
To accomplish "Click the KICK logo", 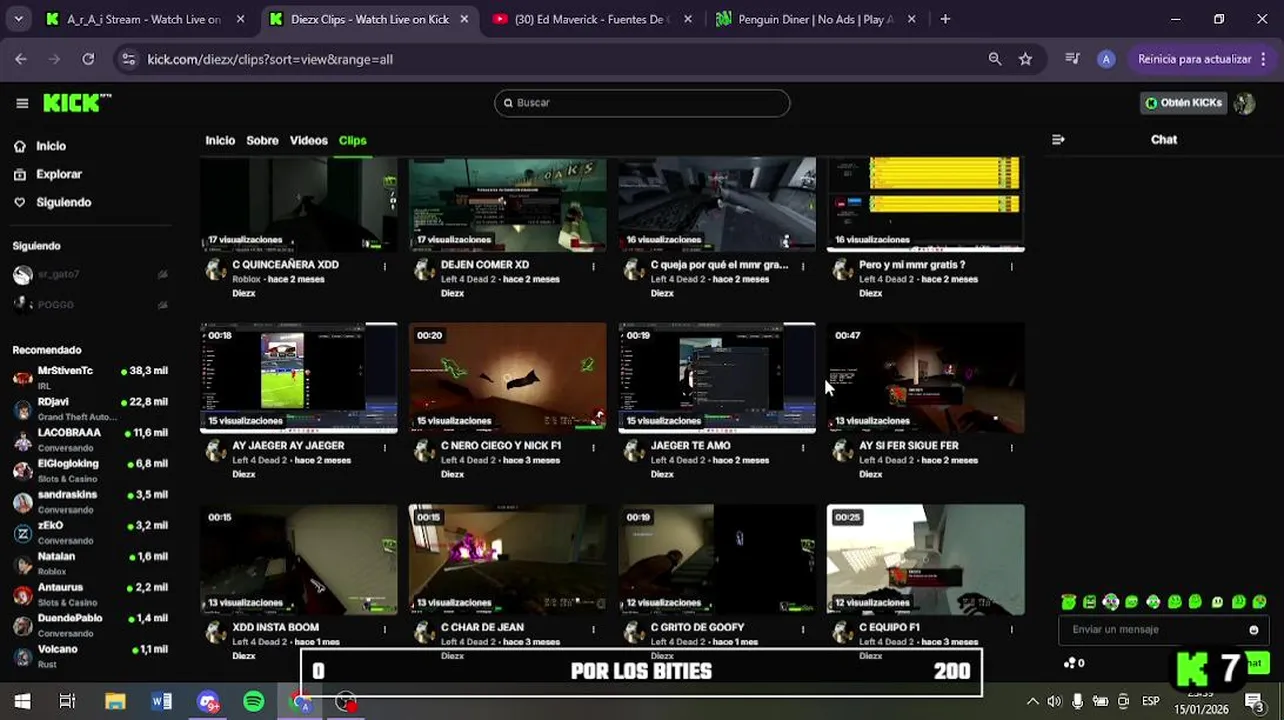I will 77,103.
